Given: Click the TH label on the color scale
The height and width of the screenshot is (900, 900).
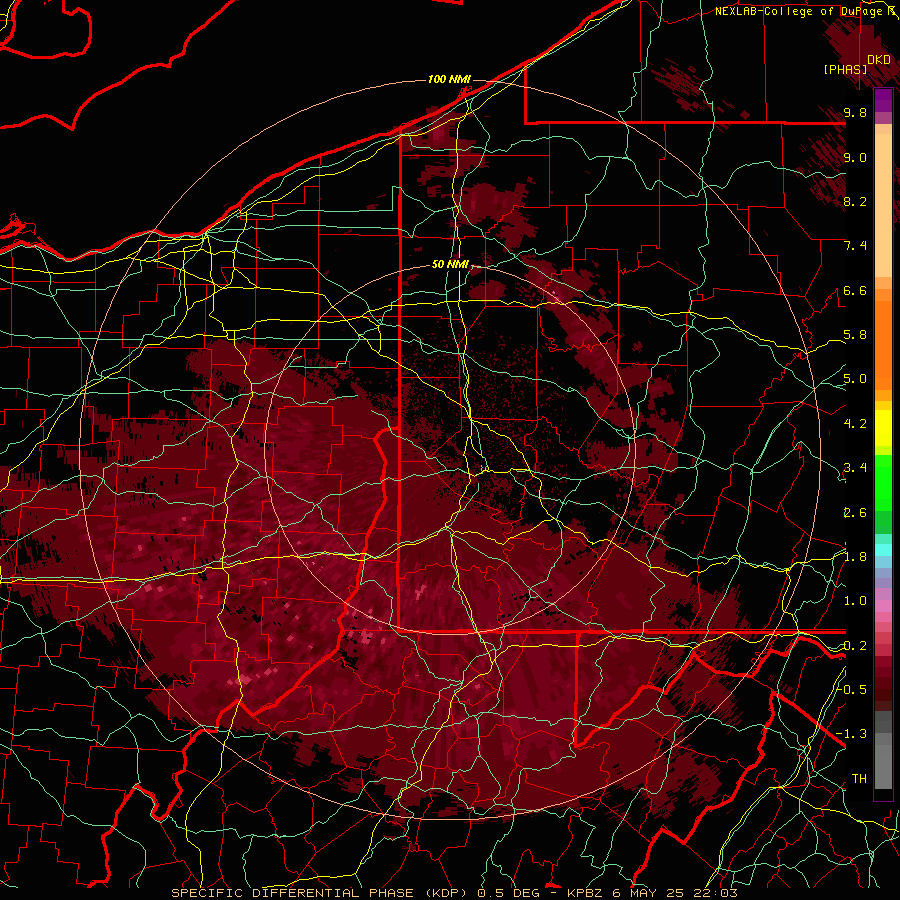Looking at the screenshot, I should click(859, 779).
